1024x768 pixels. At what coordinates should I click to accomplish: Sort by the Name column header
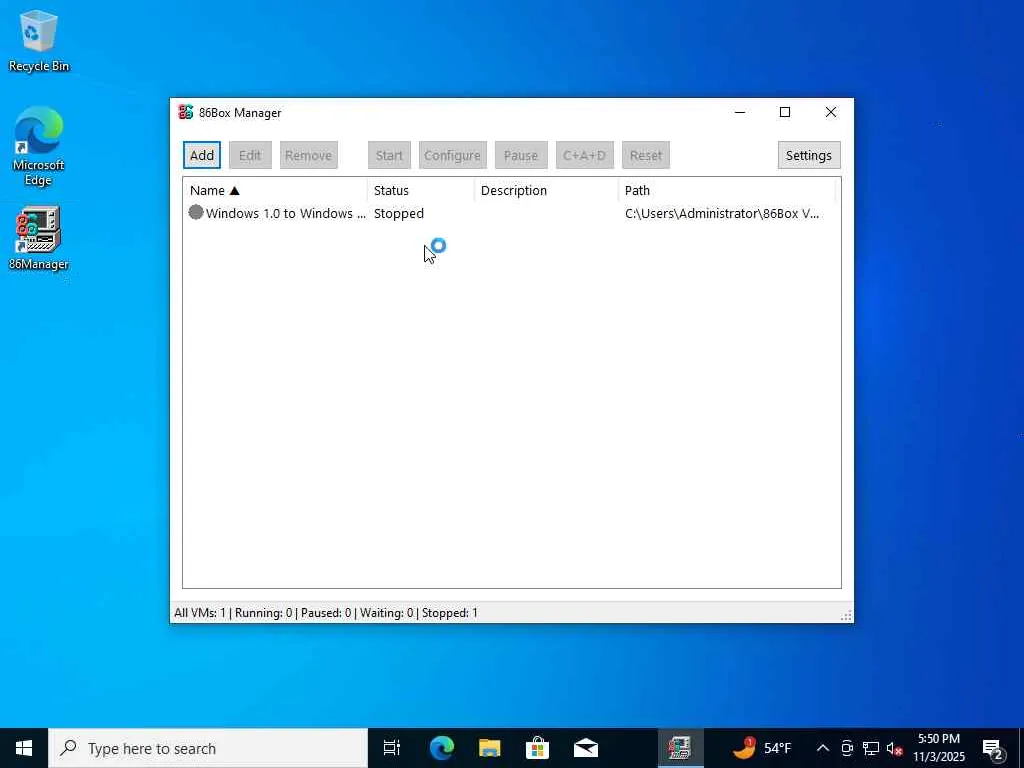coord(275,191)
